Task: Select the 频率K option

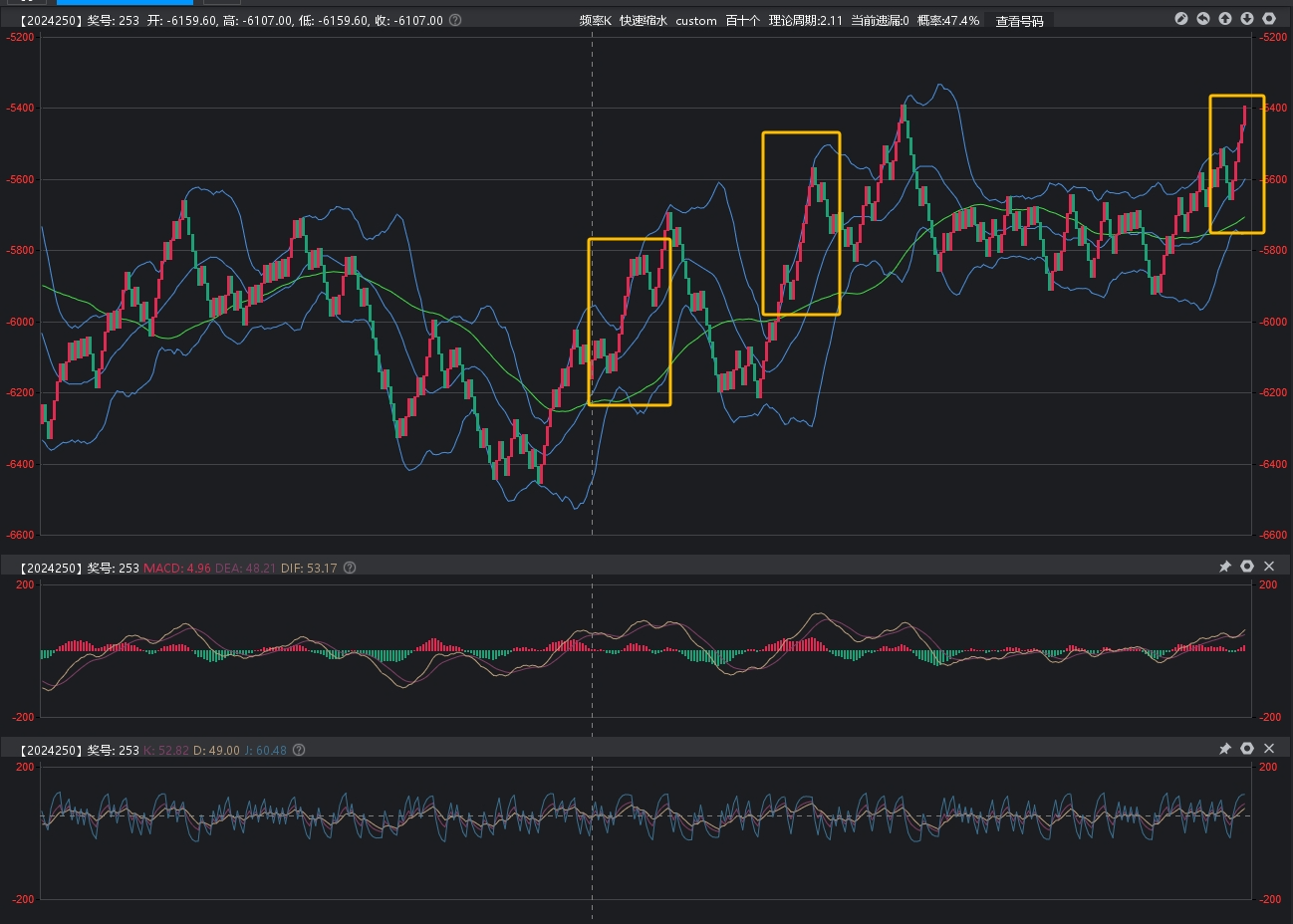Action: click(596, 20)
